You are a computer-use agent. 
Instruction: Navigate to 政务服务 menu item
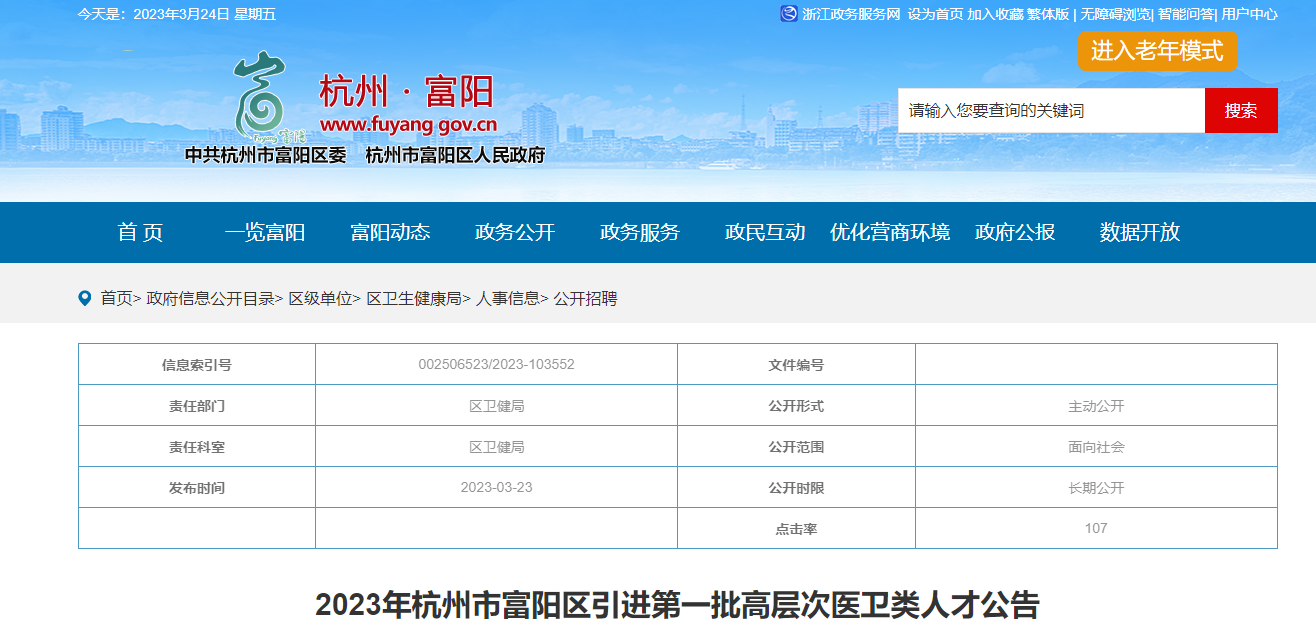coord(640,233)
